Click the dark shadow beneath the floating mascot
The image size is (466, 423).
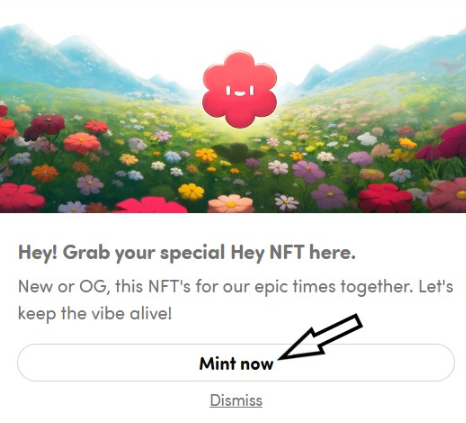tap(237, 152)
